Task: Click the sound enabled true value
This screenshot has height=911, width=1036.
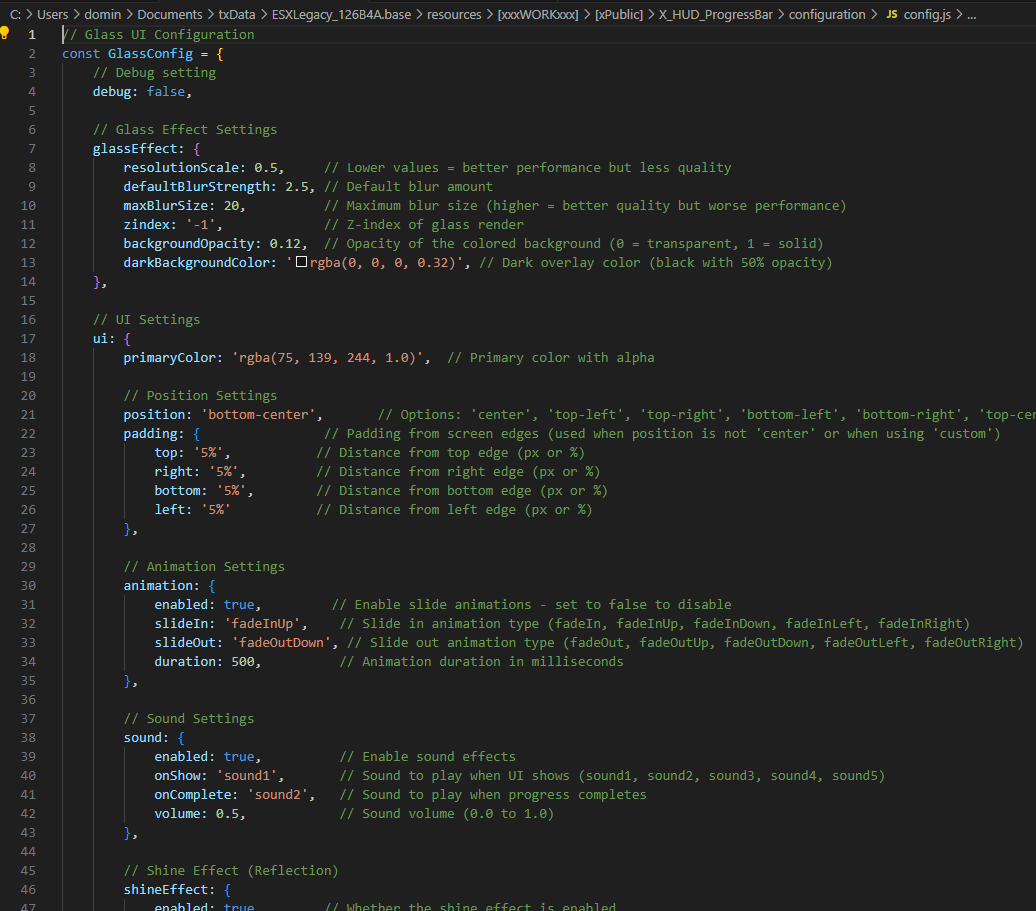Action: click(x=238, y=756)
